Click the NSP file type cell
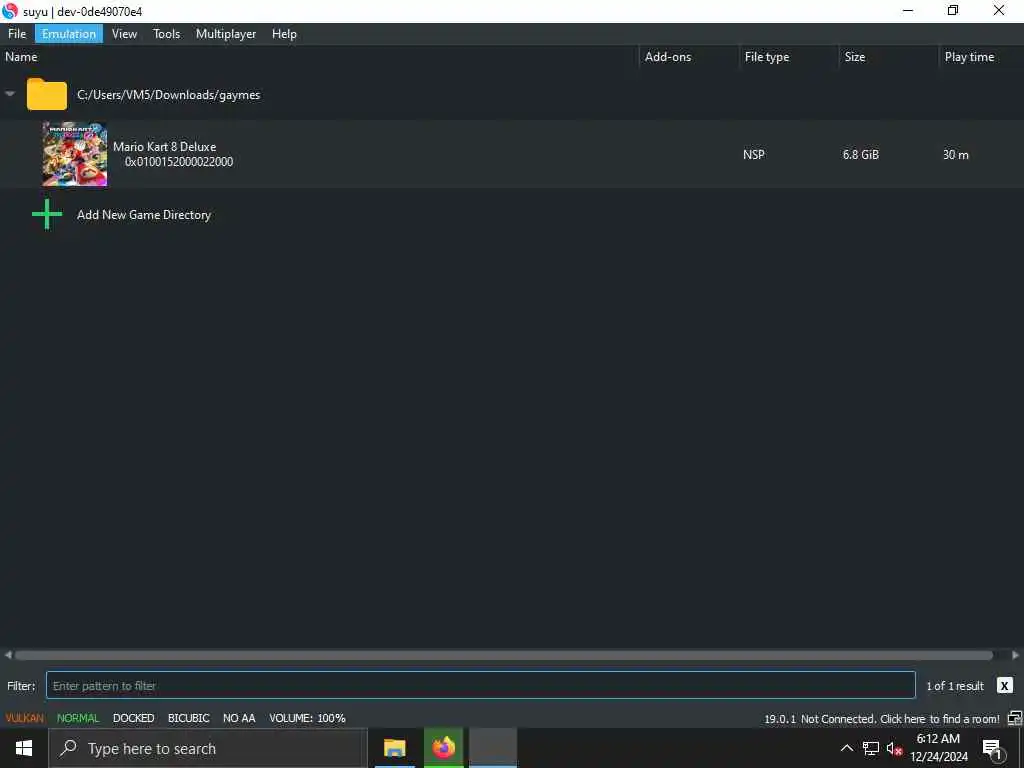The width and height of the screenshot is (1024, 768). click(x=754, y=155)
